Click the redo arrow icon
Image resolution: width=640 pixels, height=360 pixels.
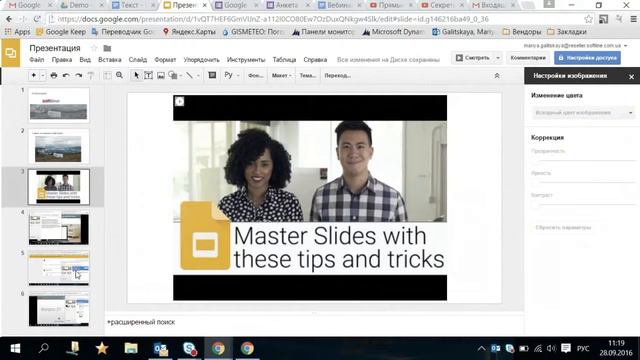coord(78,76)
